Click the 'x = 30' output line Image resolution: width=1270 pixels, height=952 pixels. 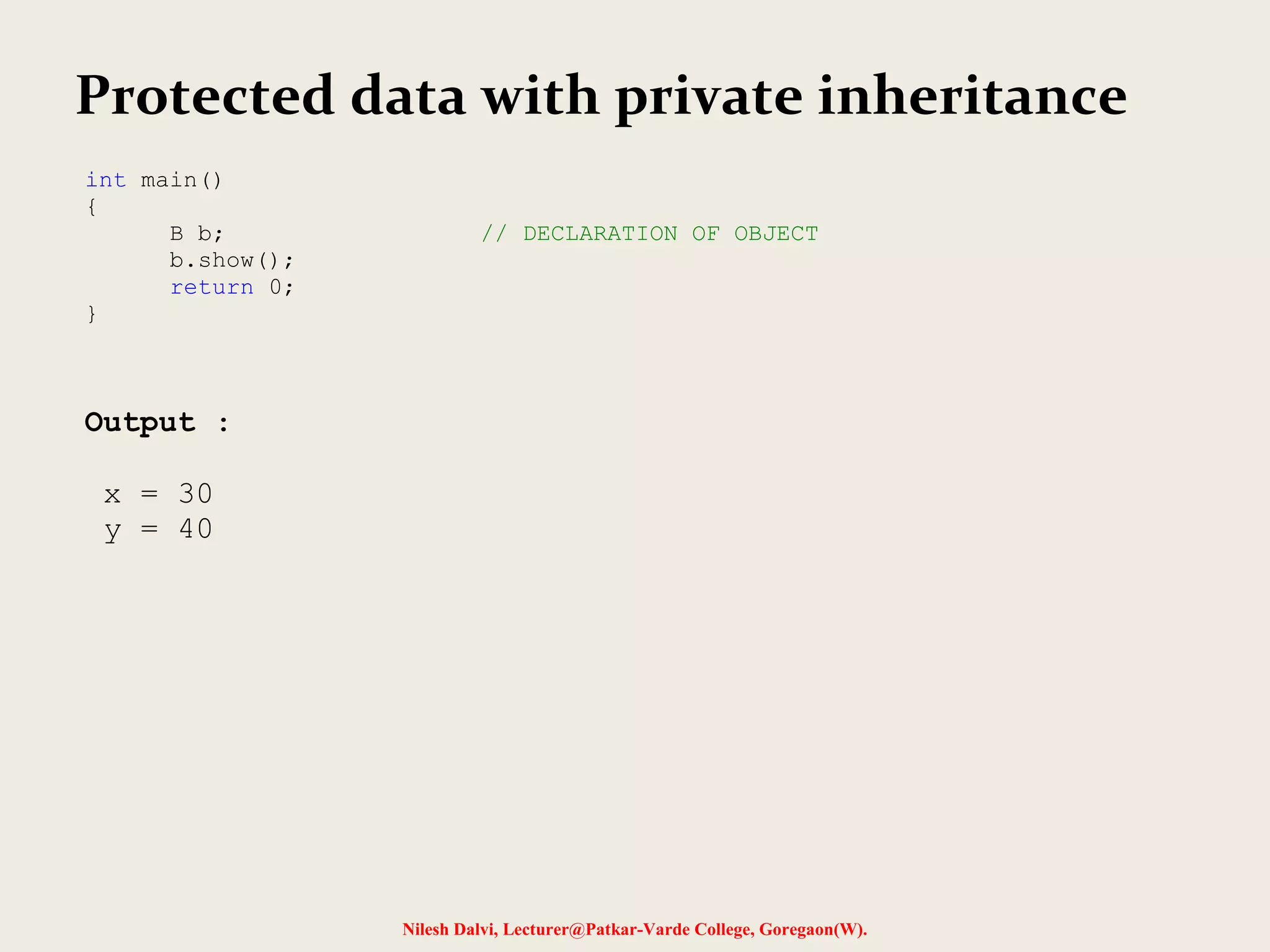[x=159, y=494]
